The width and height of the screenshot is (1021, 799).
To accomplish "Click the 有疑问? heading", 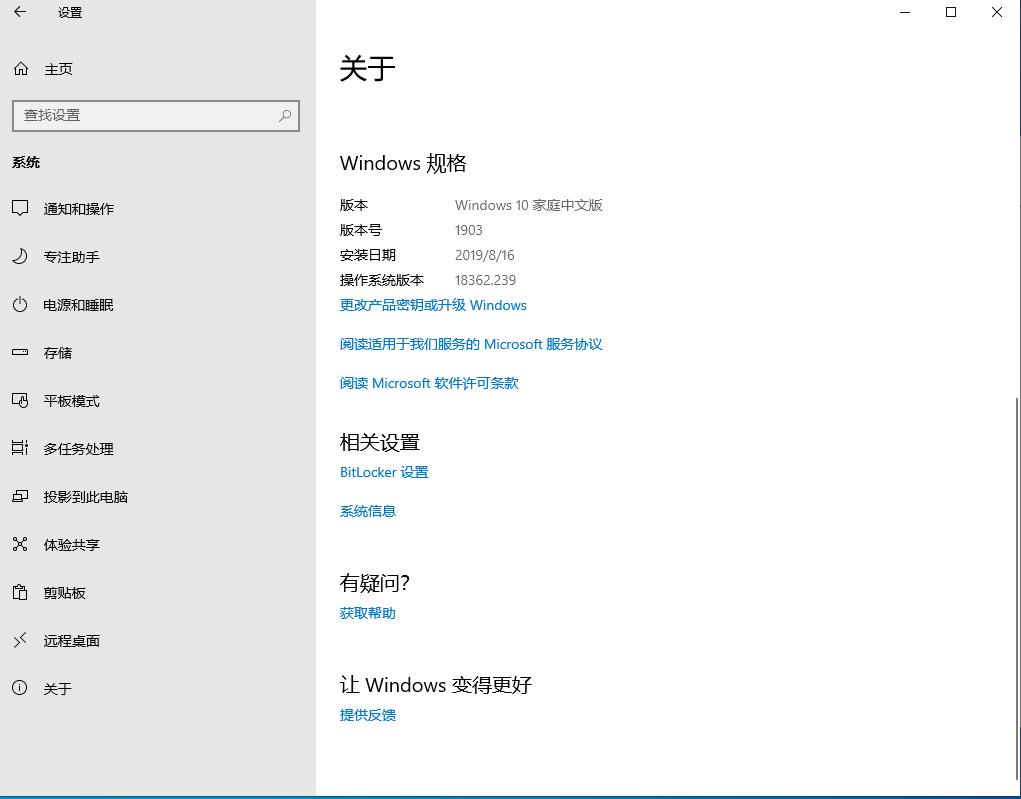I will (x=374, y=583).
